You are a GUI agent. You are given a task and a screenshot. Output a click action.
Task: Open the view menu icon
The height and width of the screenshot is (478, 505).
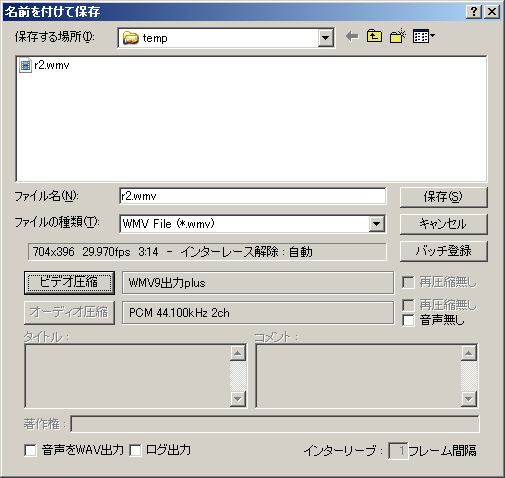[x=423, y=36]
